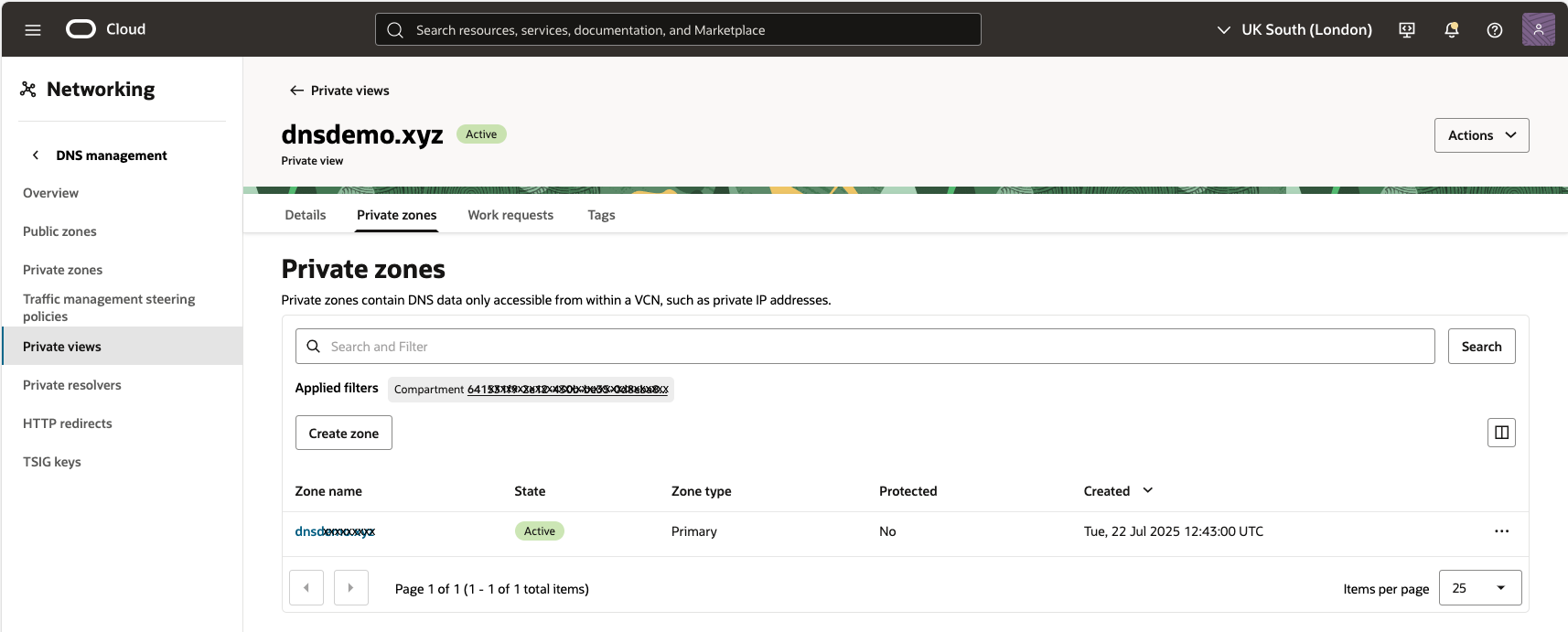Open the table column settings icon
Screen dimensions: 1568x632
click(x=1501, y=433)
